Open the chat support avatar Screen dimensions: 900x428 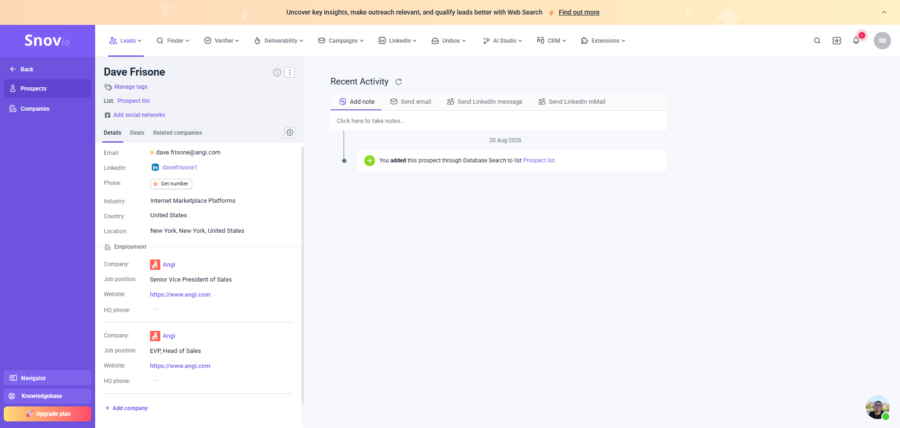point(878,407)
